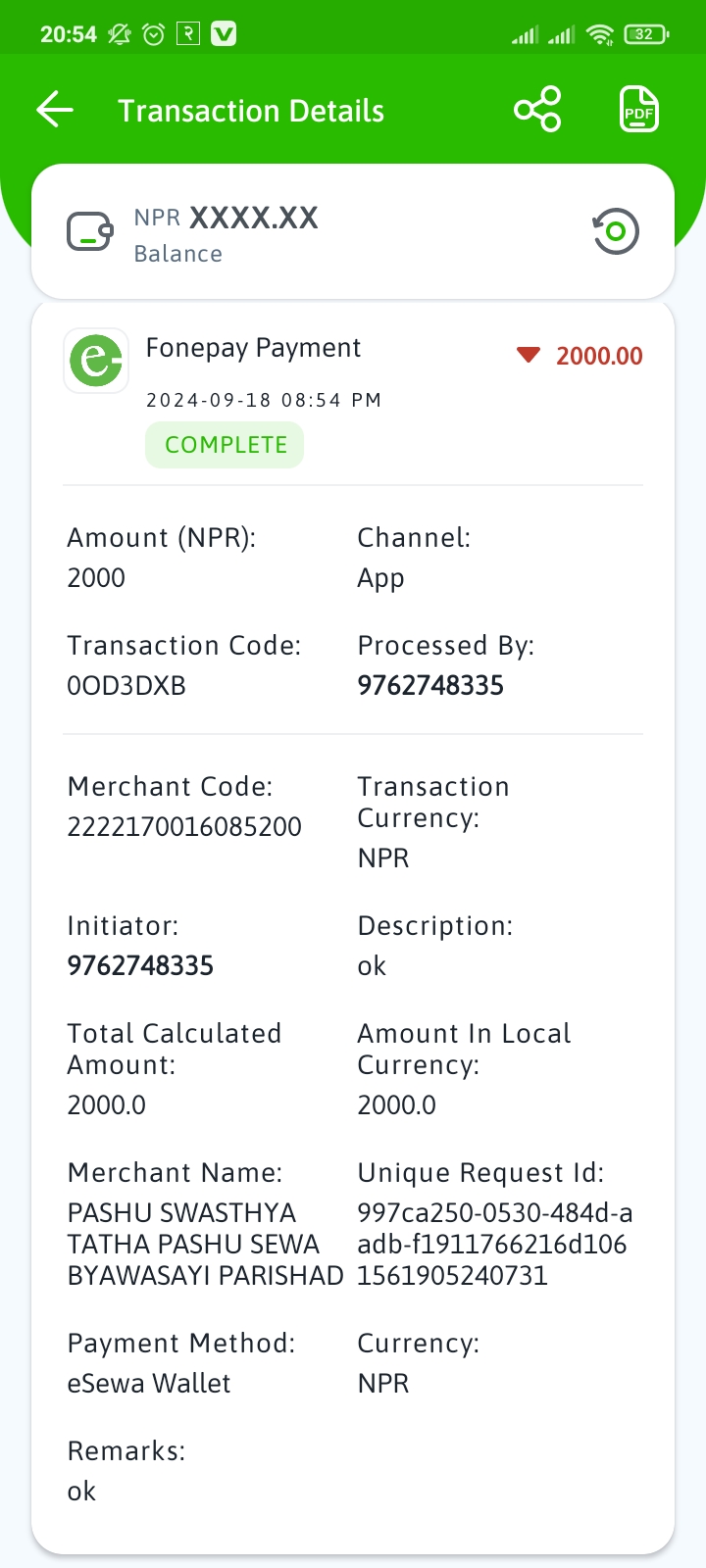Tap the Fonepay Payment heading
The image size is (706, 1568).
pyautogui.click(x=253, y=348)
